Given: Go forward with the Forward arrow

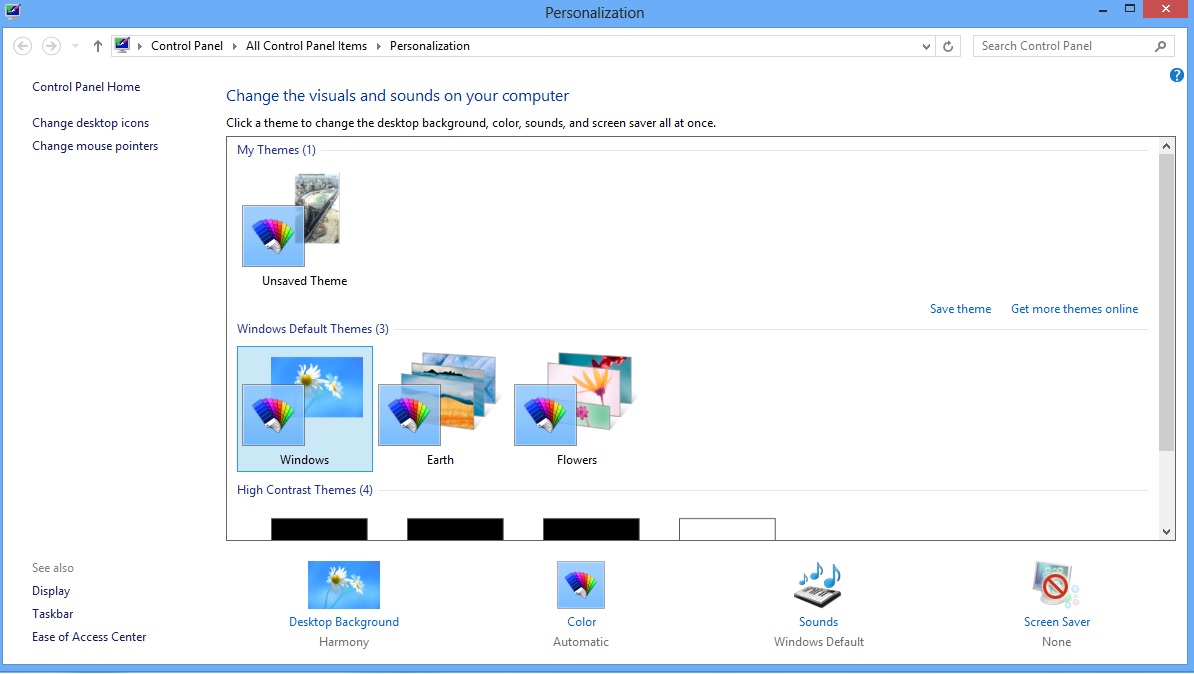Looking at the screenshot, I should (x=51, y=46).
